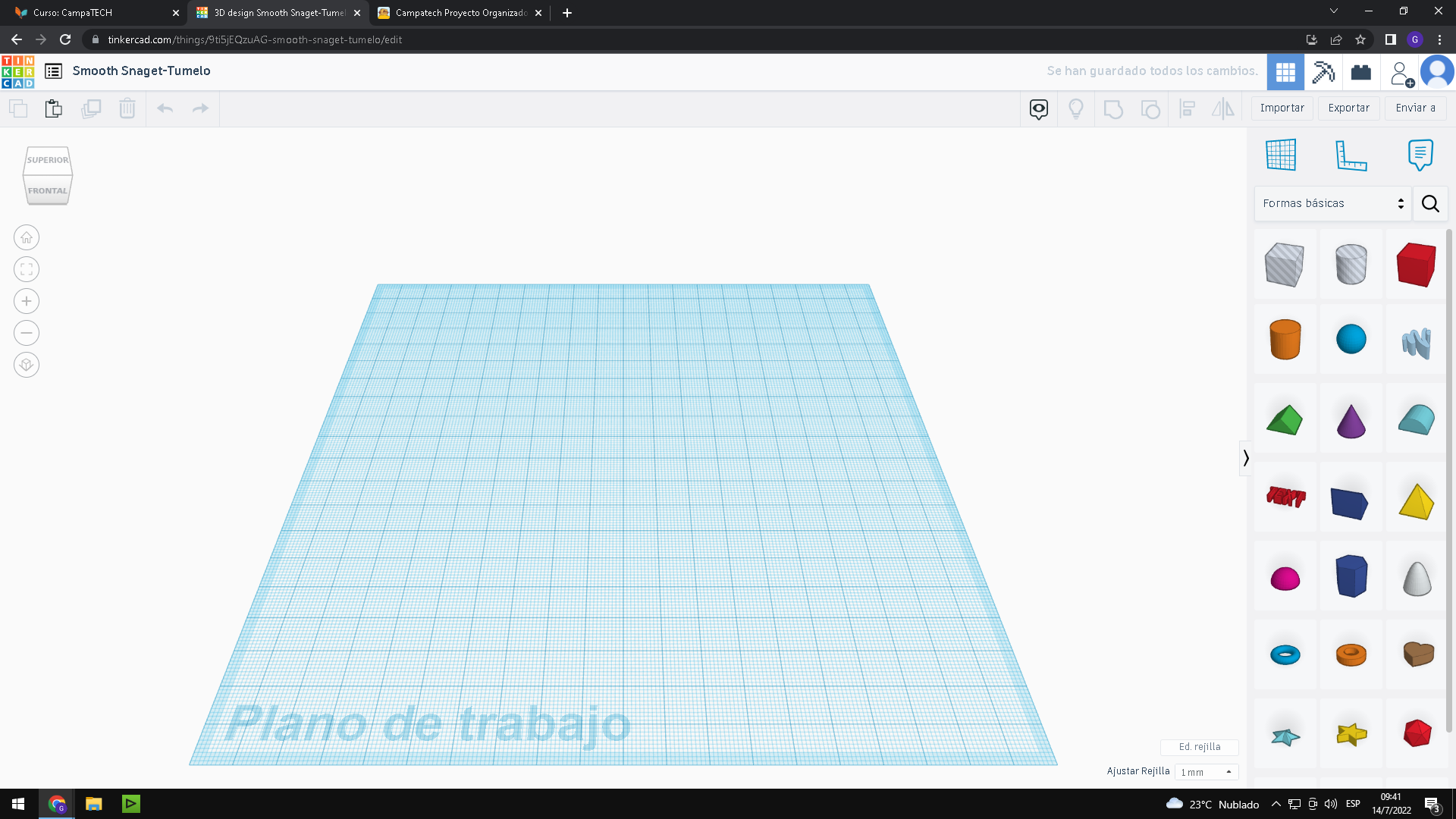The width and height of the screenshot is (1456, 819).
Task: Select the purple Cone shape
Action: tap(1351, 419)
